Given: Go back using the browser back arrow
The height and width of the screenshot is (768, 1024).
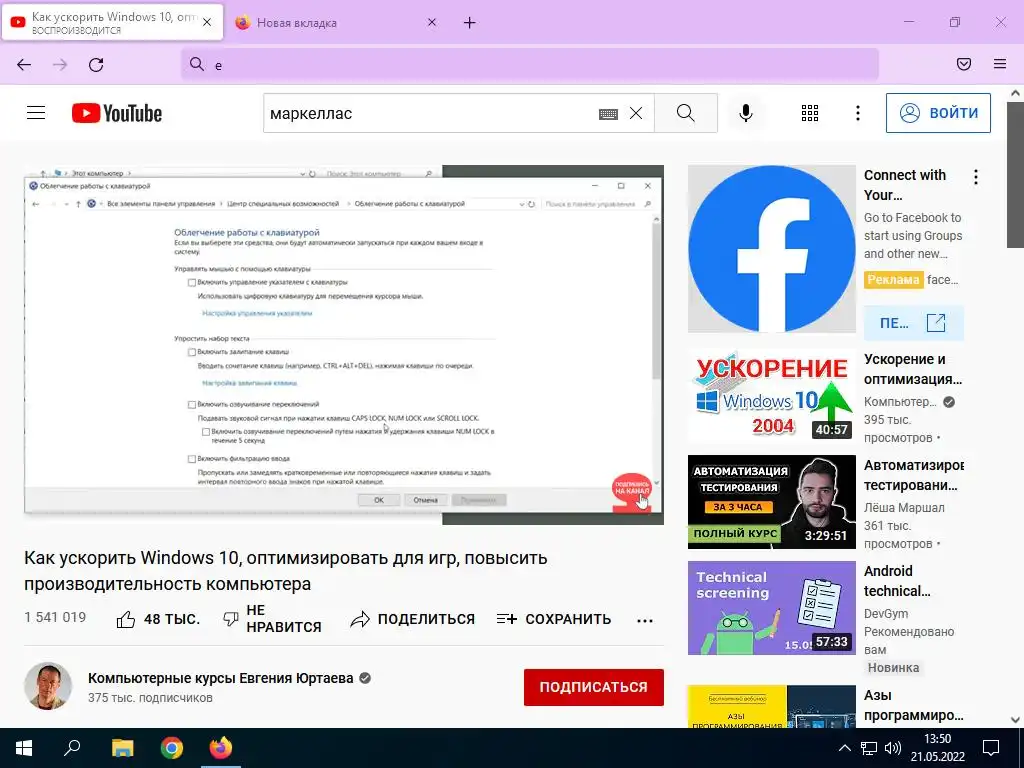Looking at the screenshot, I should click(24, 64).
